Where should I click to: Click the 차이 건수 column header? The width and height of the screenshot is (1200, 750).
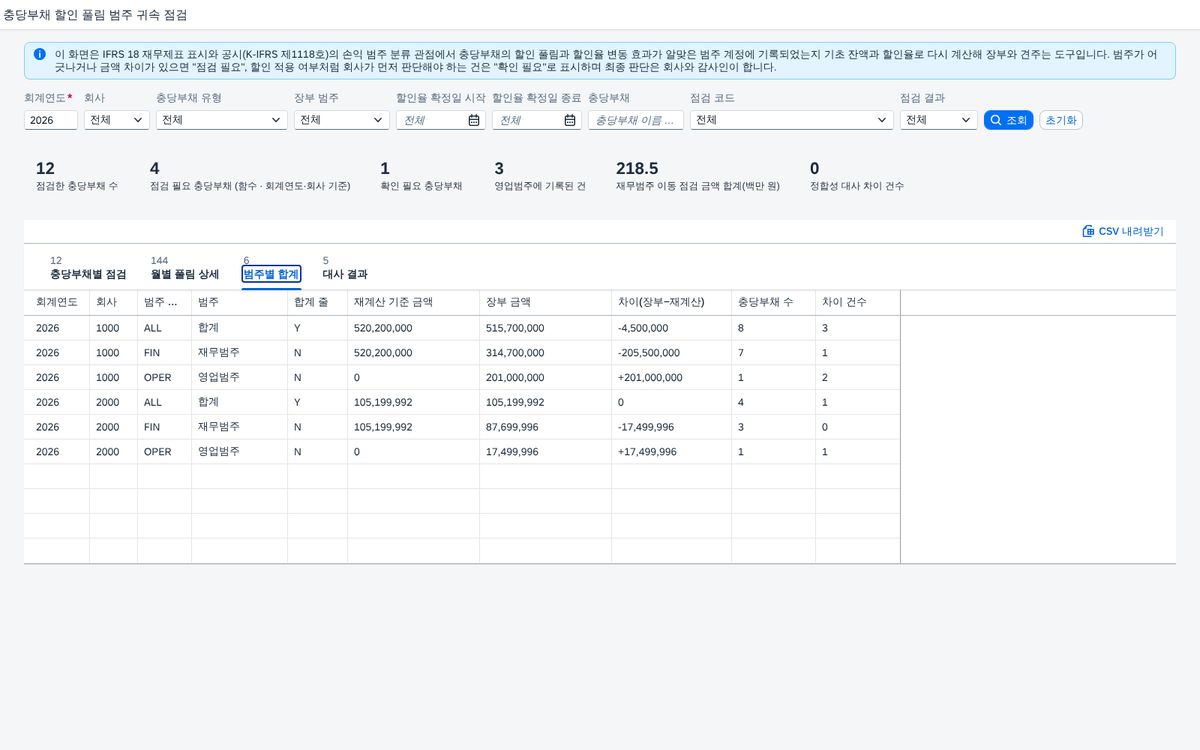pyautogui.click(x=857, y=303)
